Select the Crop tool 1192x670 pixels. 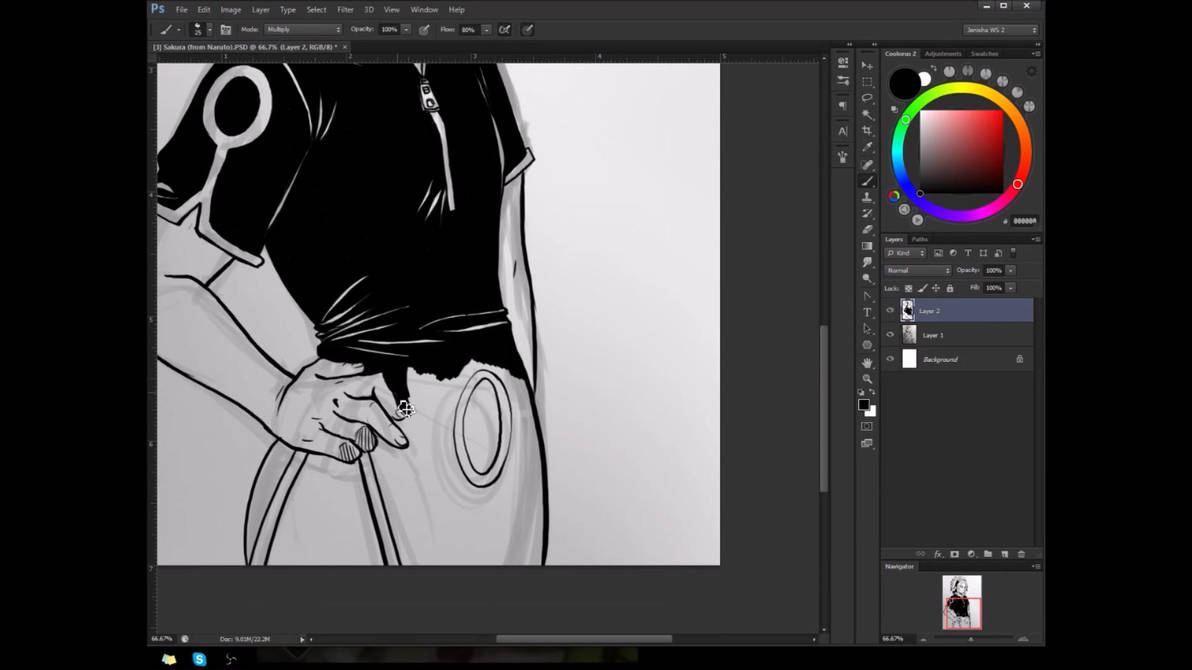(867, 131)
